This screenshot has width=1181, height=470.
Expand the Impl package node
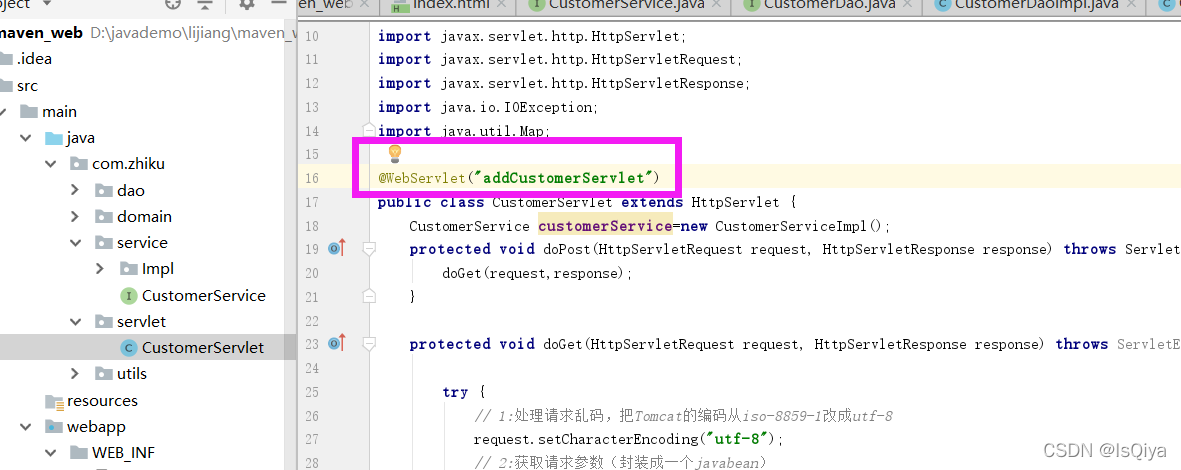pyautogui.click(x=99, y=269)
